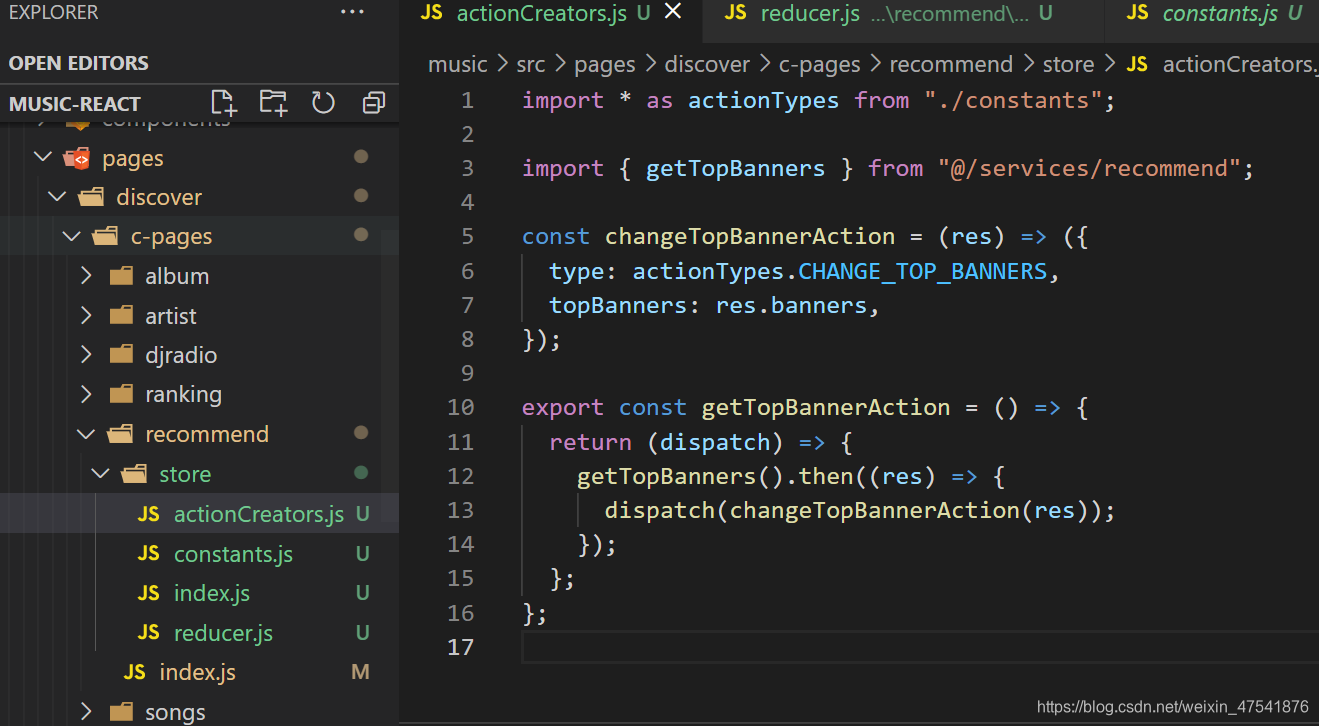Refresh the explorer with the refresh icon
Image resolution: width=1319 pixels, height=726 pixels.
tap(323, 102)
